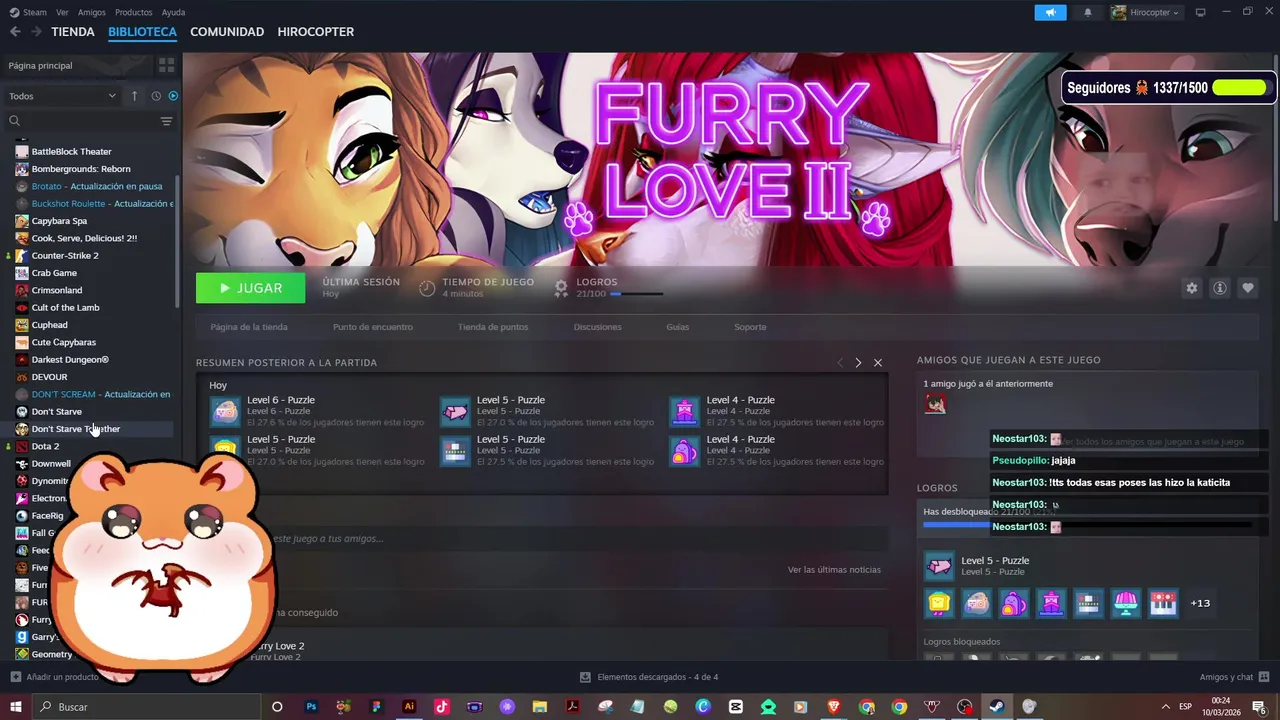Open the notifications bell
The height and width of the screenshot is (720, 1280).
[x=1088, y=12]
